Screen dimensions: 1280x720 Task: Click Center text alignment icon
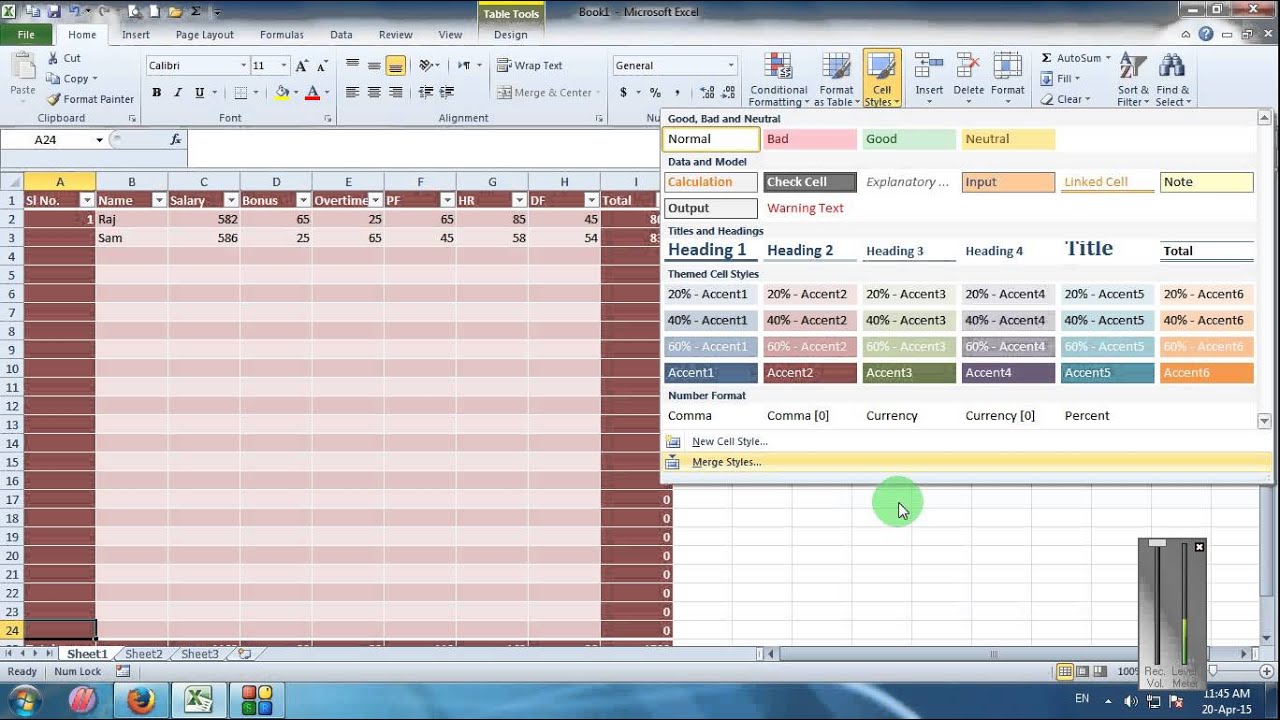click(x=374, y=93)
